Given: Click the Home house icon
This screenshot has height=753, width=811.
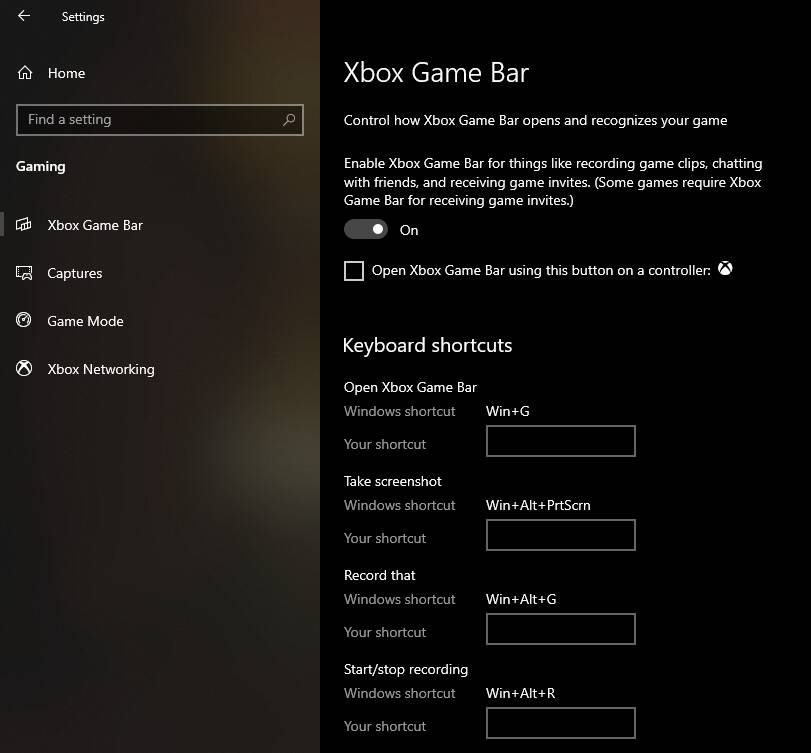Looking at the screenshot, I should click(x=25, y=73).
